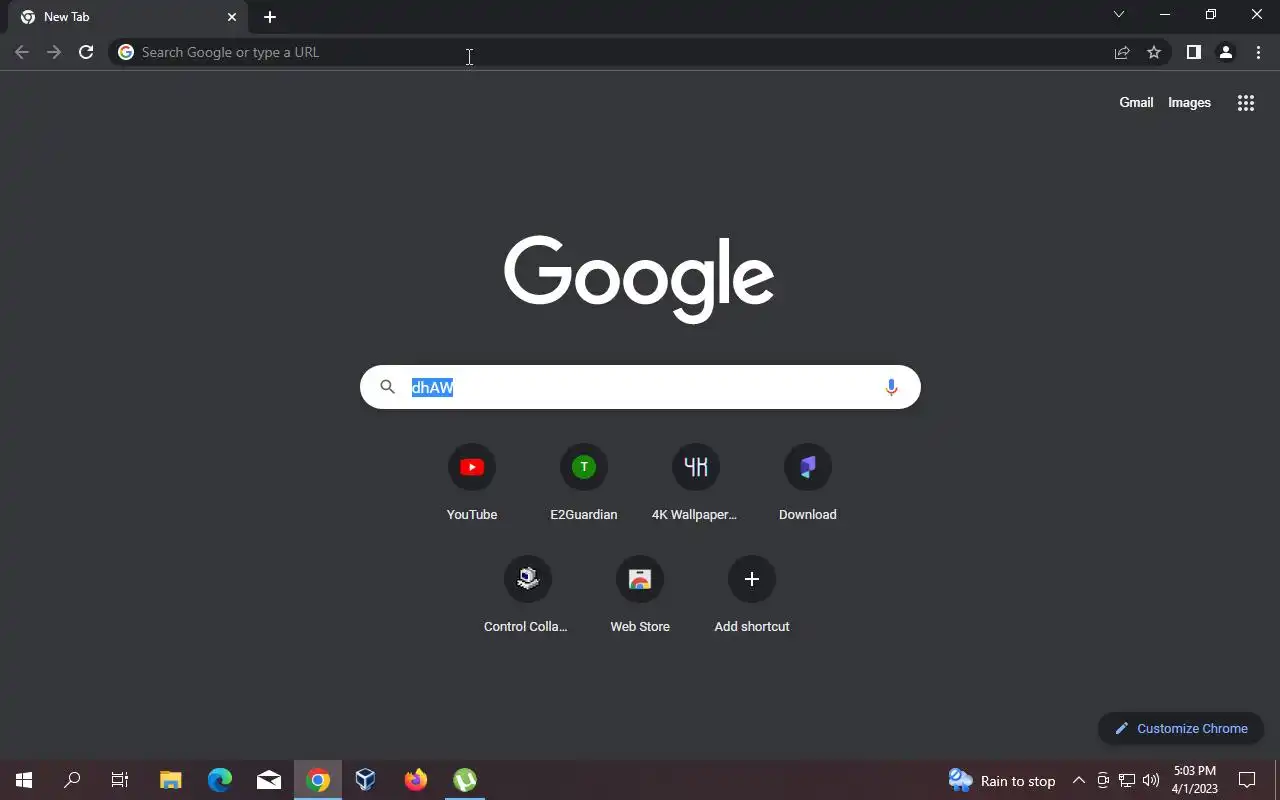Screen dimensions: 1280x800
Task: Open the Images link
Action: click(1189, 103)
